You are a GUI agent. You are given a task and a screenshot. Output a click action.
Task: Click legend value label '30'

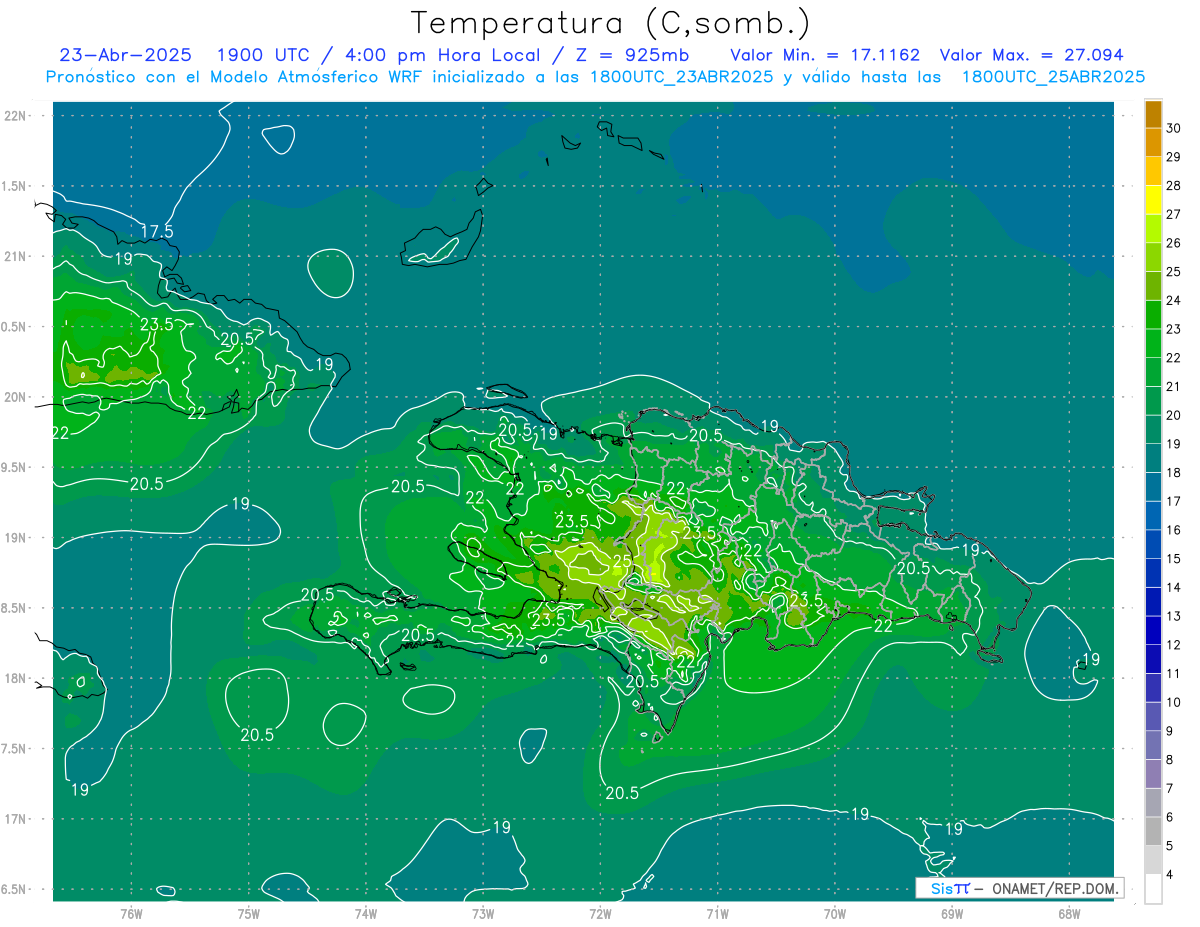[1173, 128]
